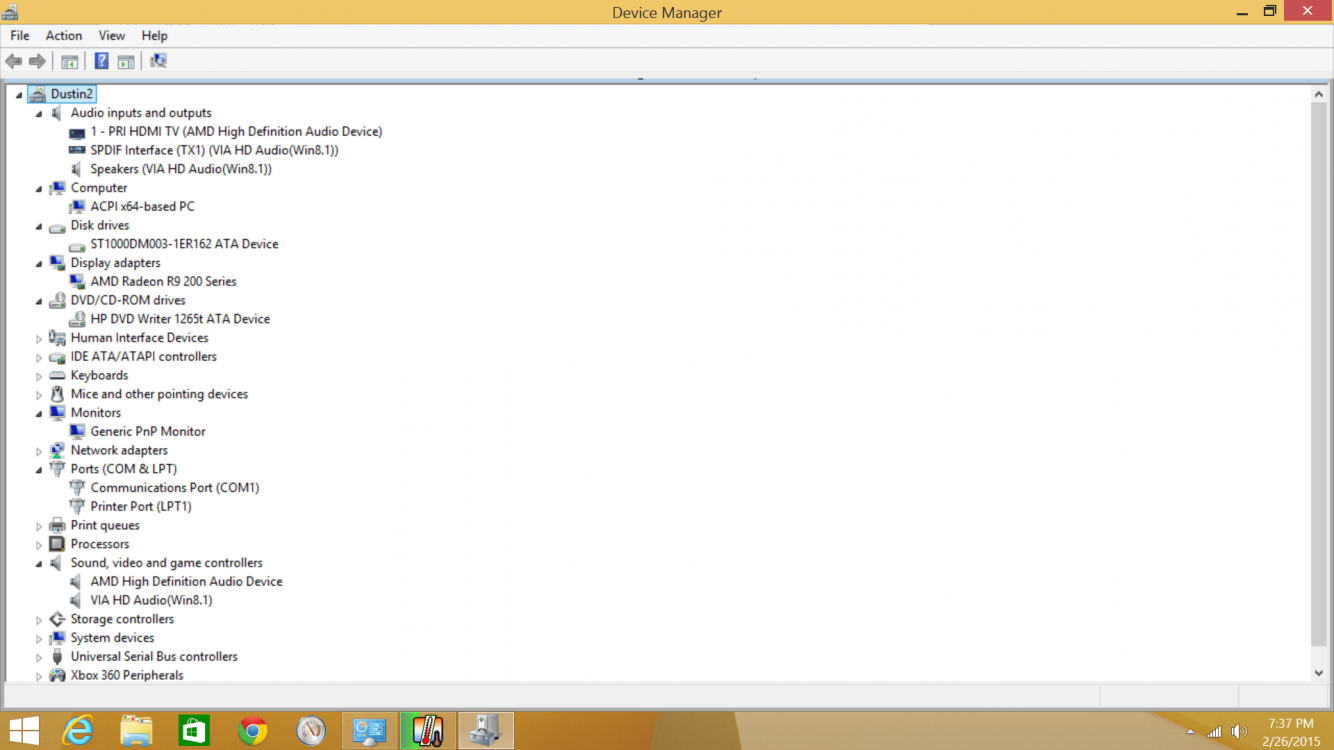
Task: Click the Processors category icon
Action: click(57, 544)
